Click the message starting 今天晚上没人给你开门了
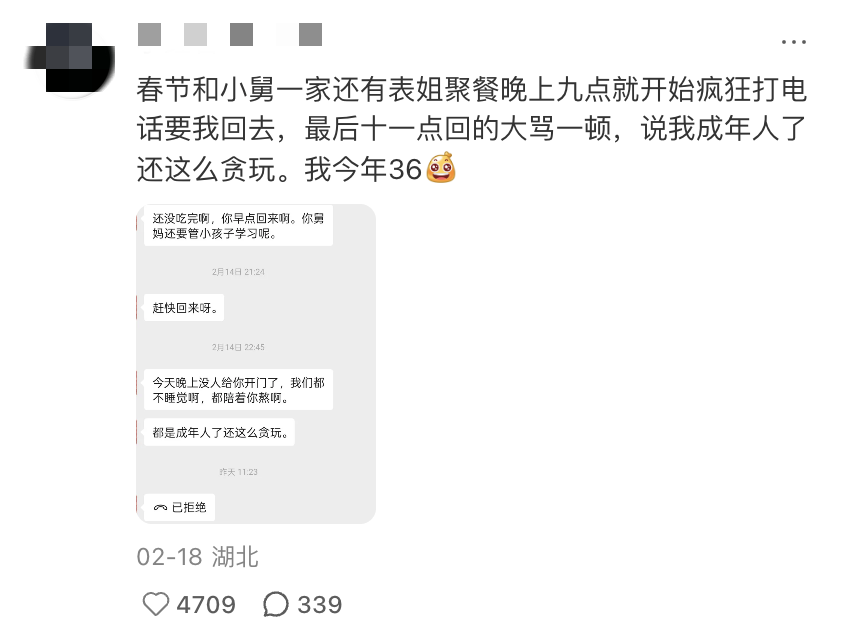The width and height of the screenshot is (844, 636). (x=238, y=390)
